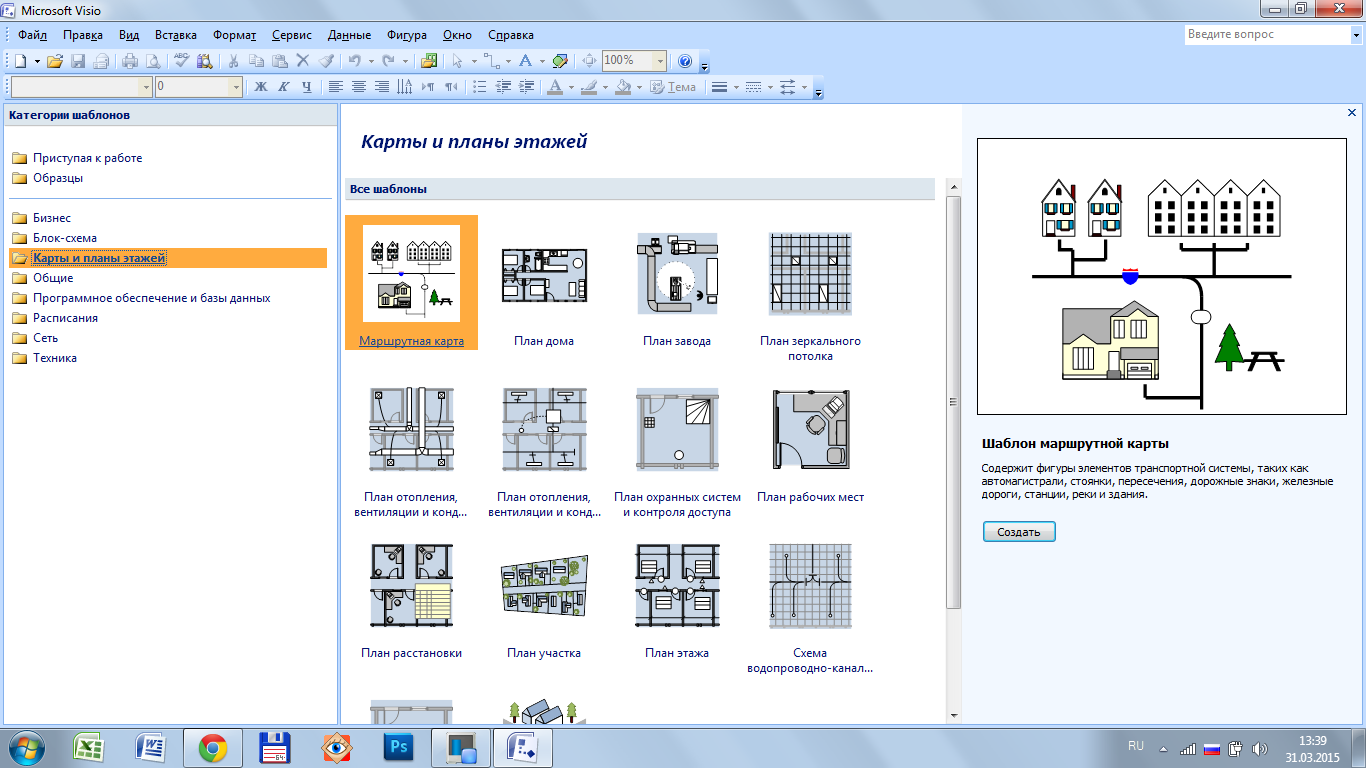Open the Файл menu

click(x=32, y=35)
